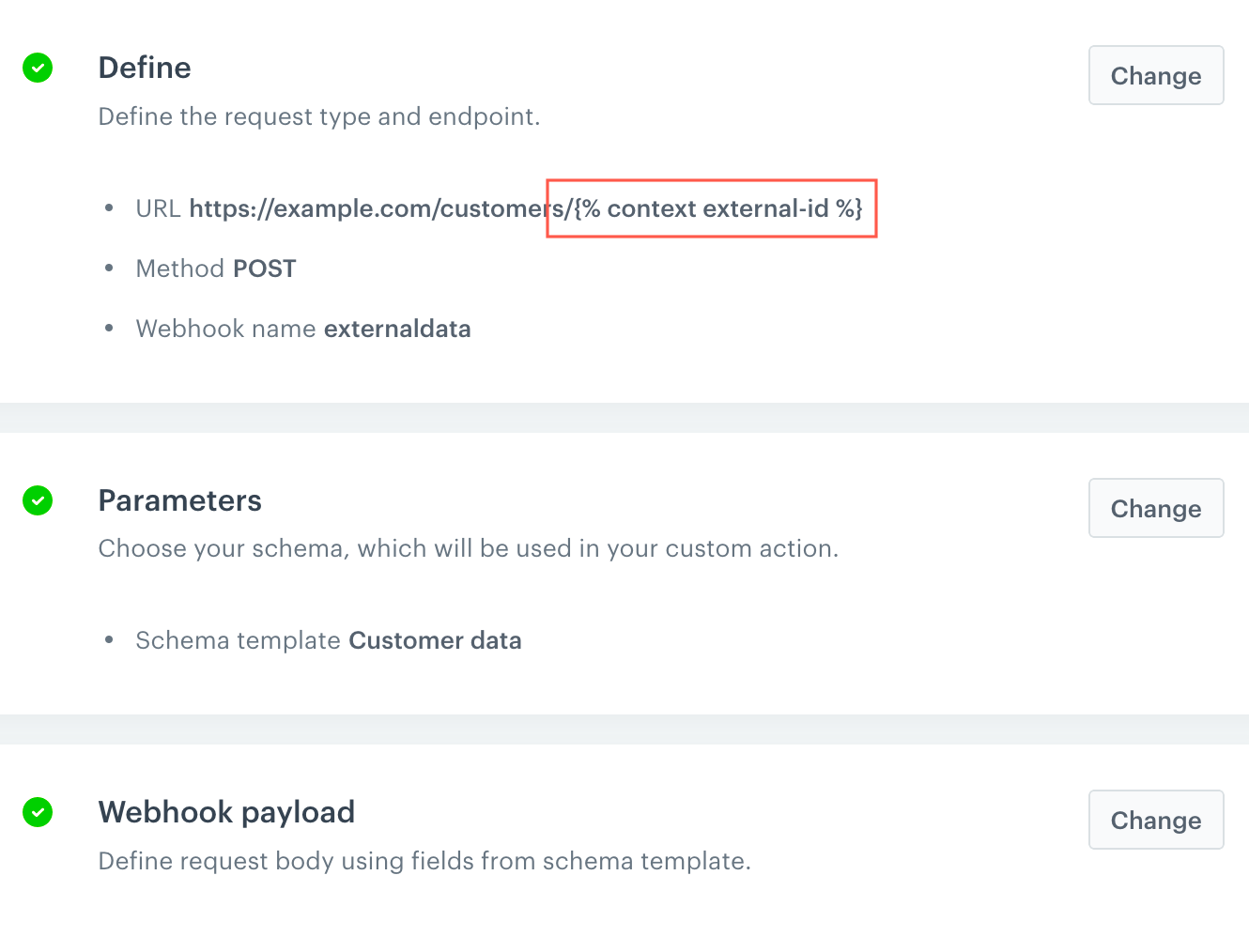Click the green checkmark beside Parameters
The height and width of the screenshot is (952, 1249).
(38, 500)
